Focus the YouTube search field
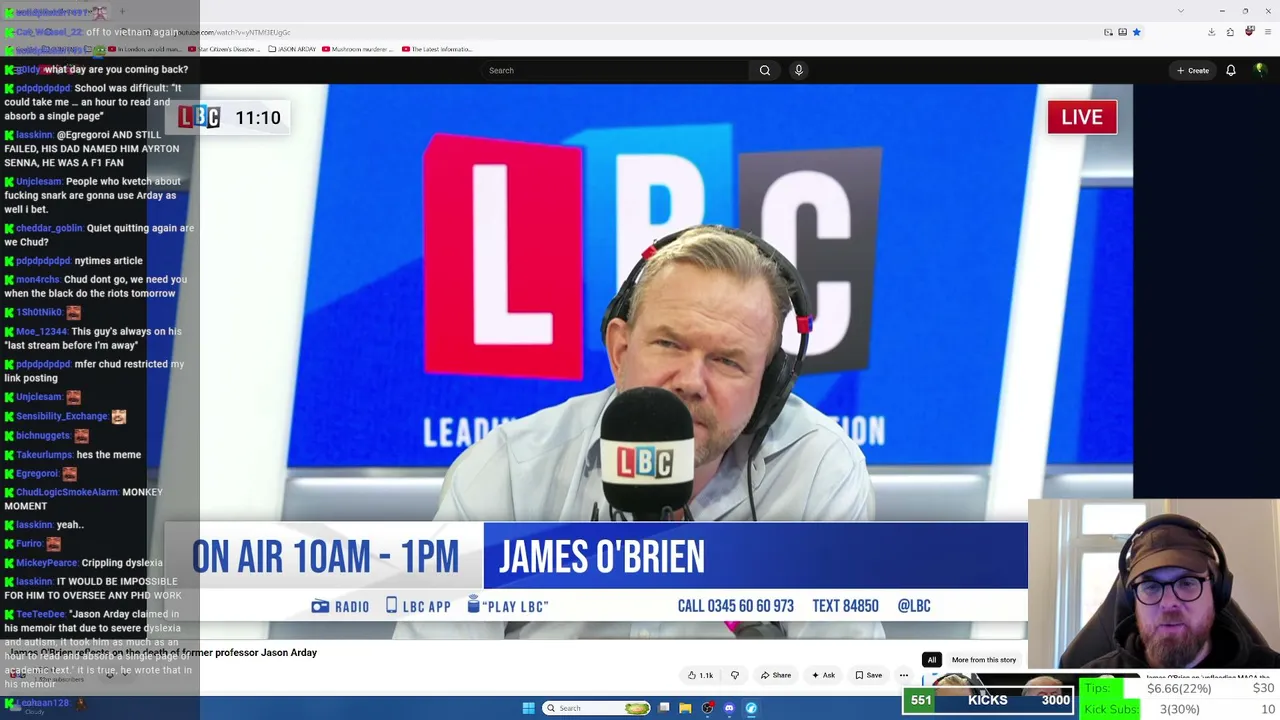The height and width of the screenshot is (720, 1280). click(615, 70)
